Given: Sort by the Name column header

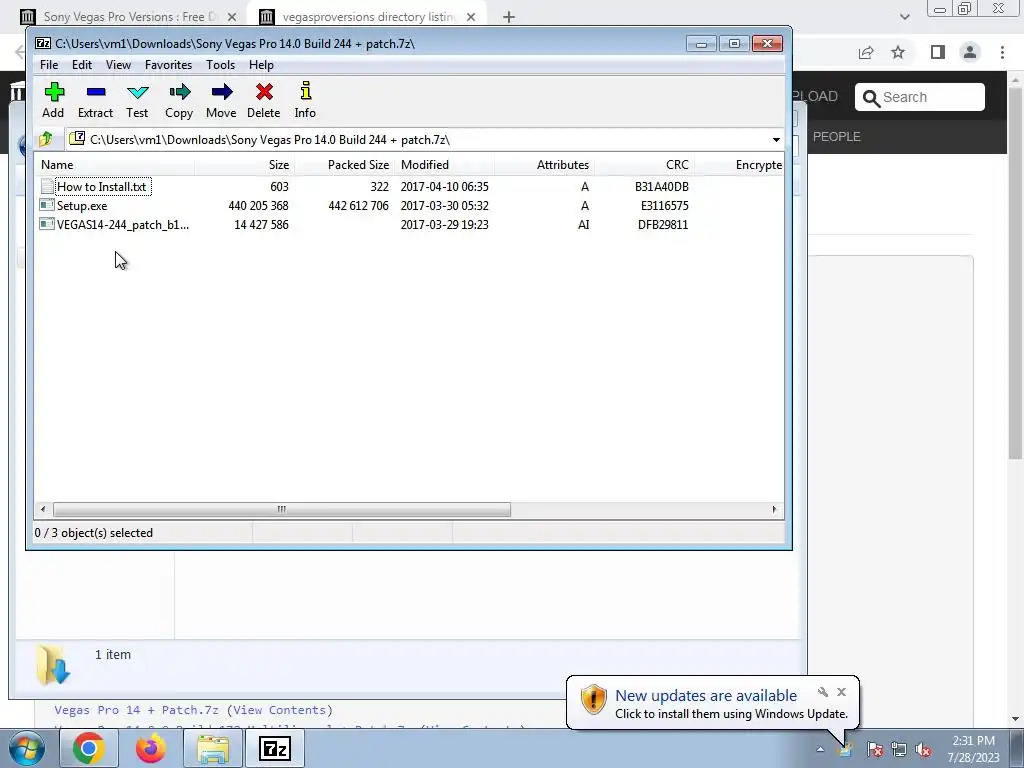Looking at the screenshot, I should pos(115,165).
